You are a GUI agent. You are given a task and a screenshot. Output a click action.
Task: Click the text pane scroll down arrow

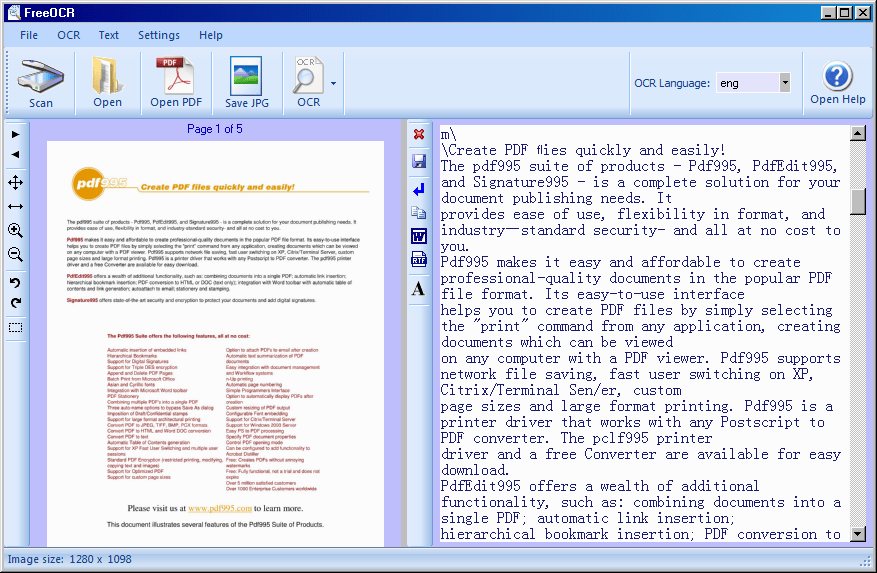click(858, 534)
